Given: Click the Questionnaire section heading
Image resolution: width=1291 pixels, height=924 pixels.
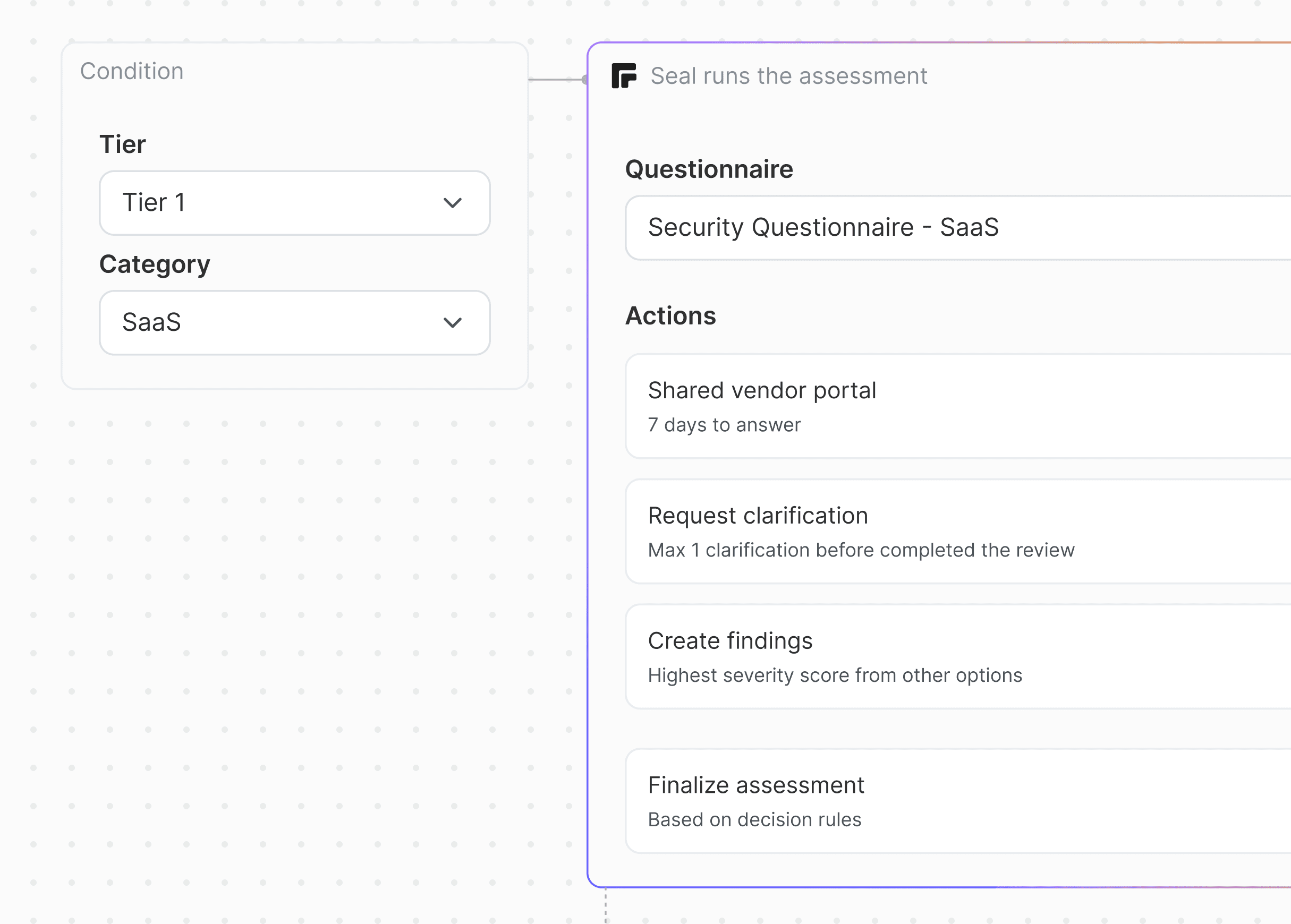Looking at the screenshot, I should (709, 169).
